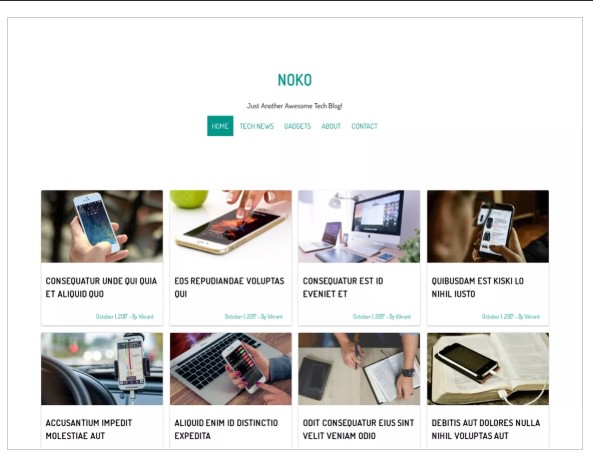
Task: Click the laptop-and-stock-chart phone thumbnail
Action: 231,369
